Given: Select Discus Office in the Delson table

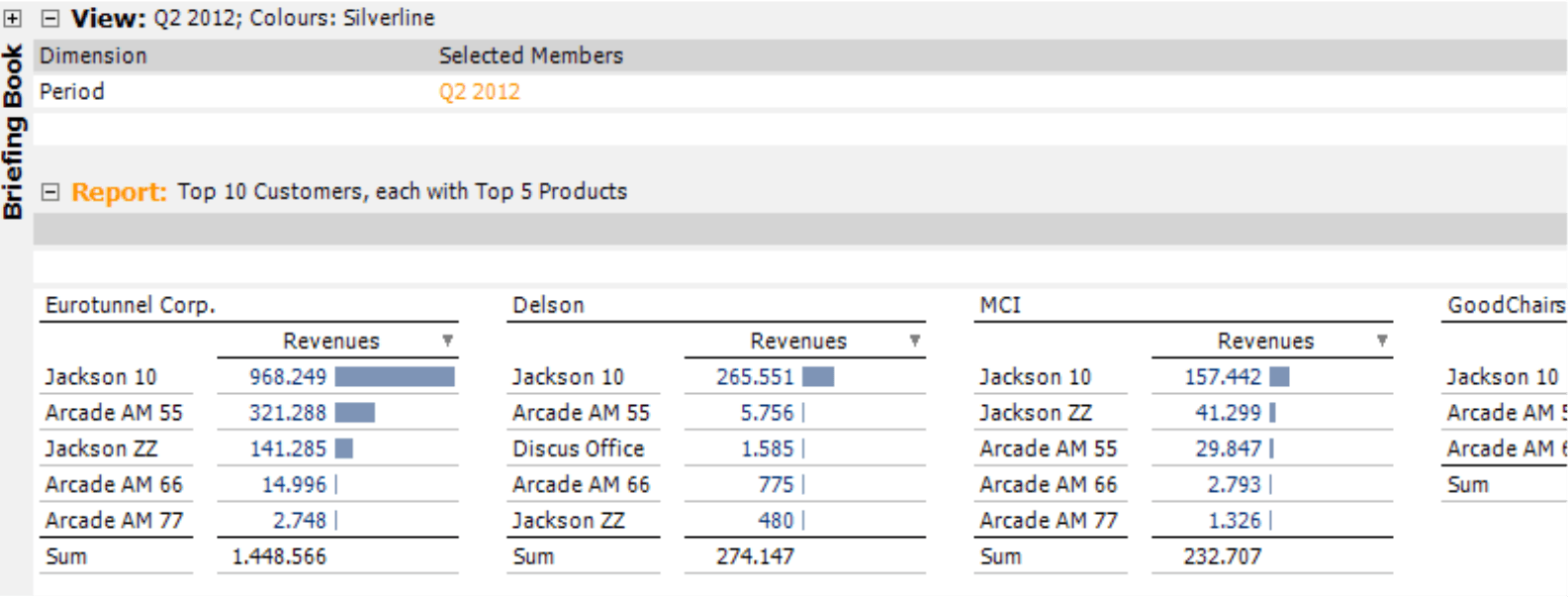Looking at the screenshot, I should [x=579, y=448].
